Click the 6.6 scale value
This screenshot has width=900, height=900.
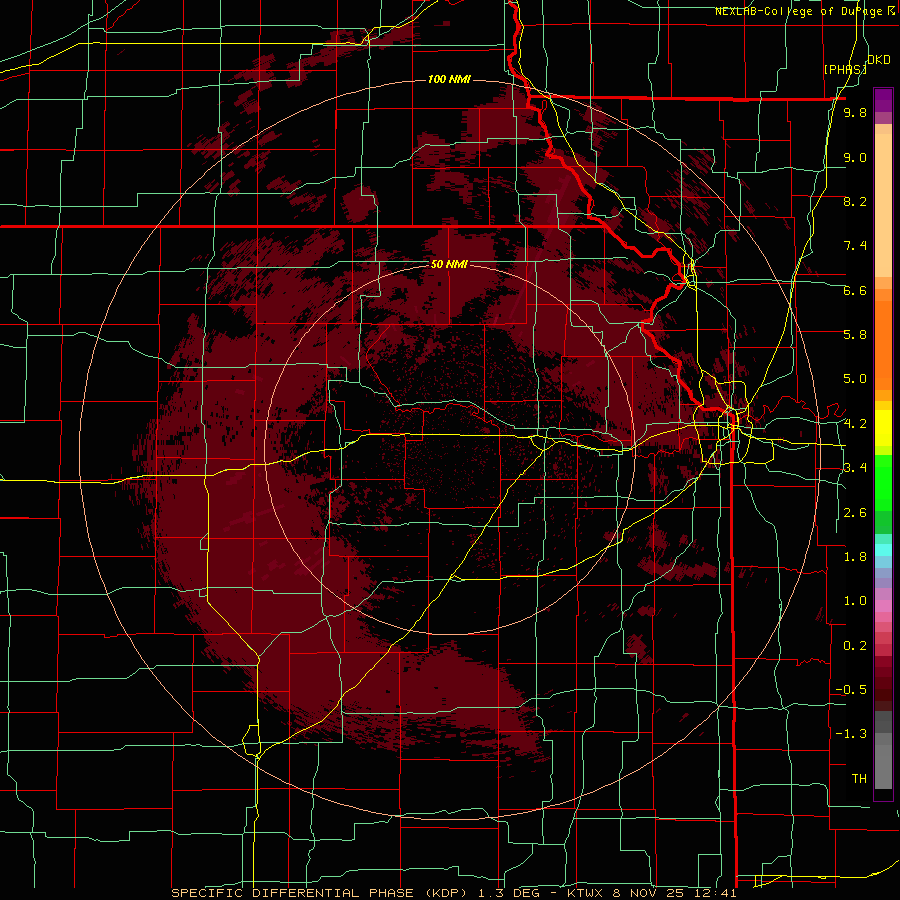point(855,290)
